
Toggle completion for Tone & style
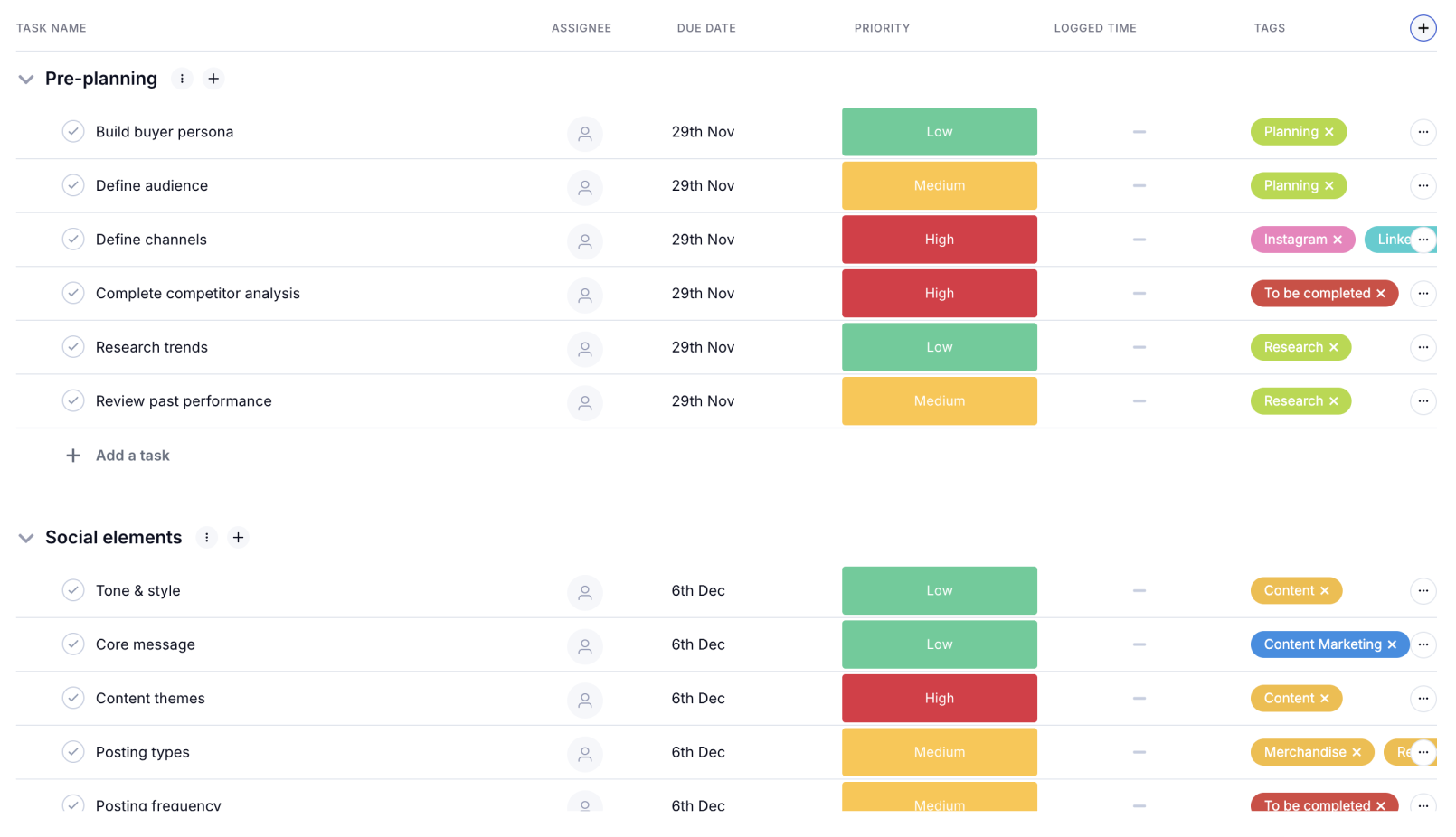tap(73, 590)
